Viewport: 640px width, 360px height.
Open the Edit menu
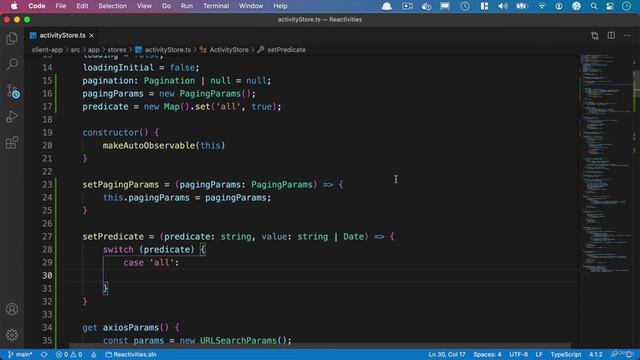tap(82, 6)
